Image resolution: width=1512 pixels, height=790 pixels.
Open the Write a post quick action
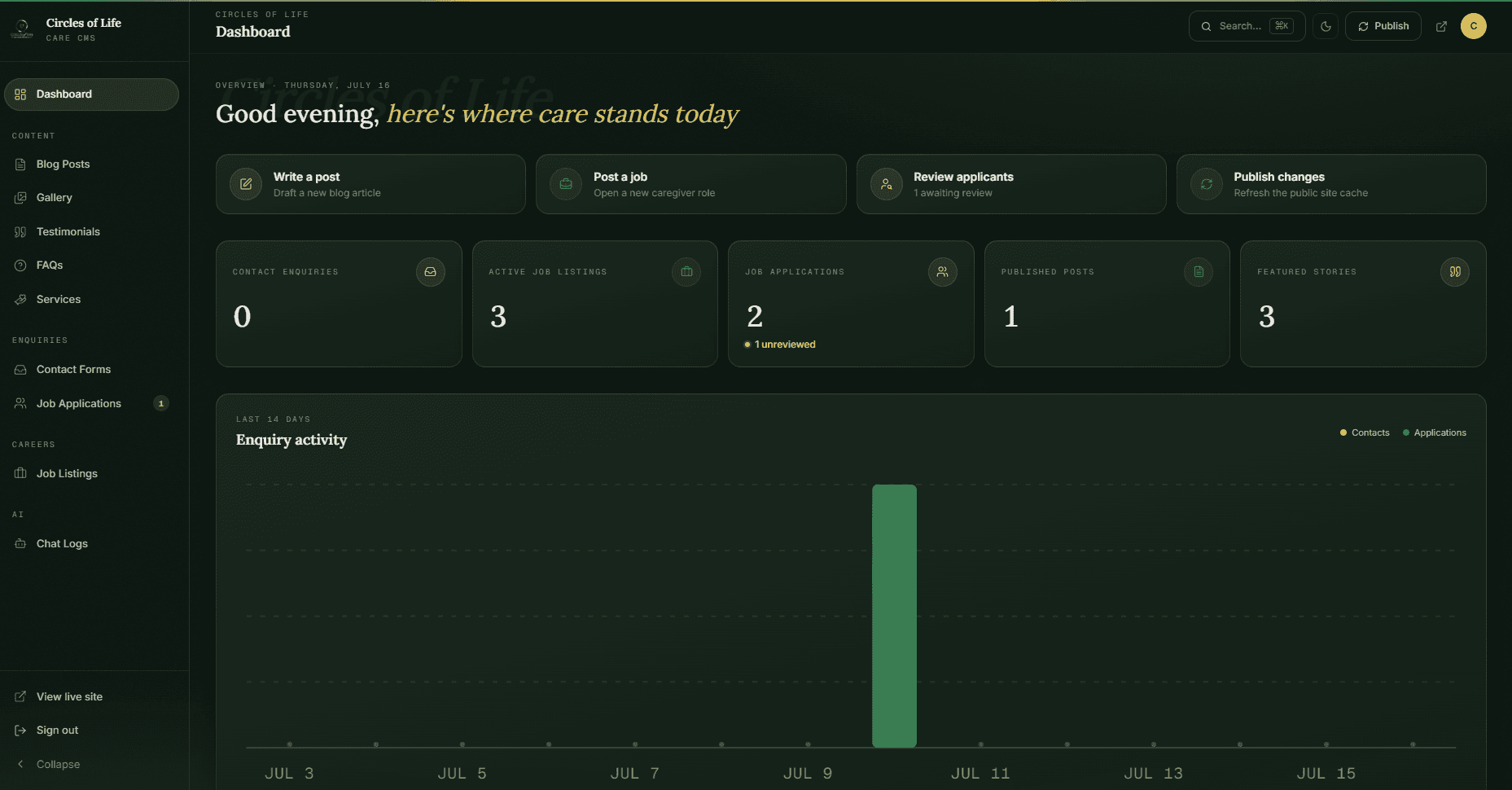coord(370,184)
